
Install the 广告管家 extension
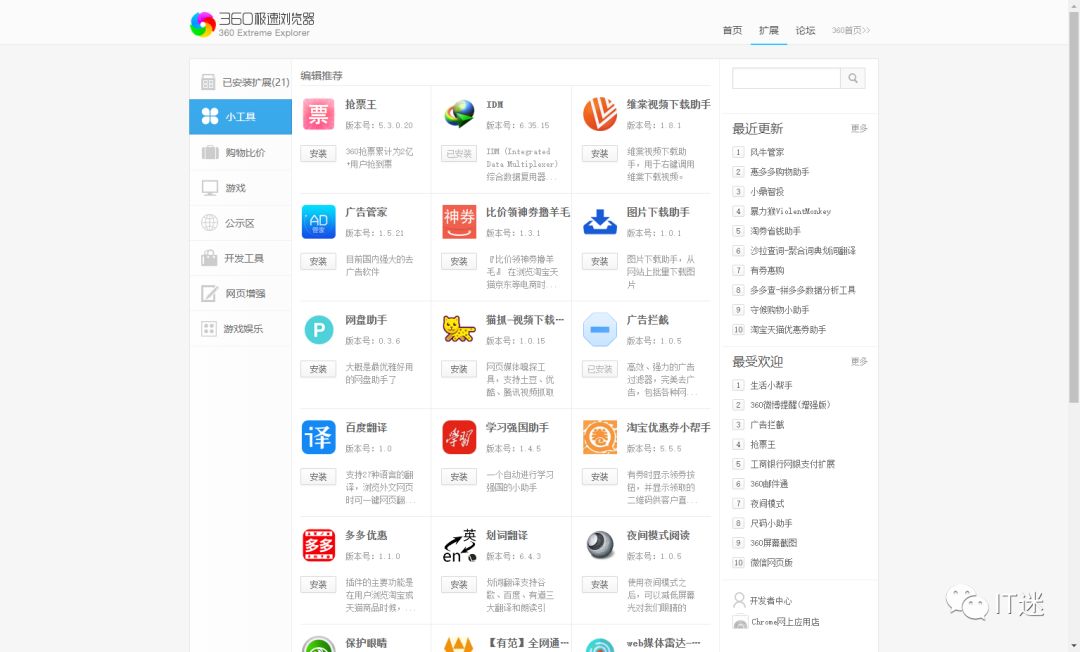(x=318, y=262)
